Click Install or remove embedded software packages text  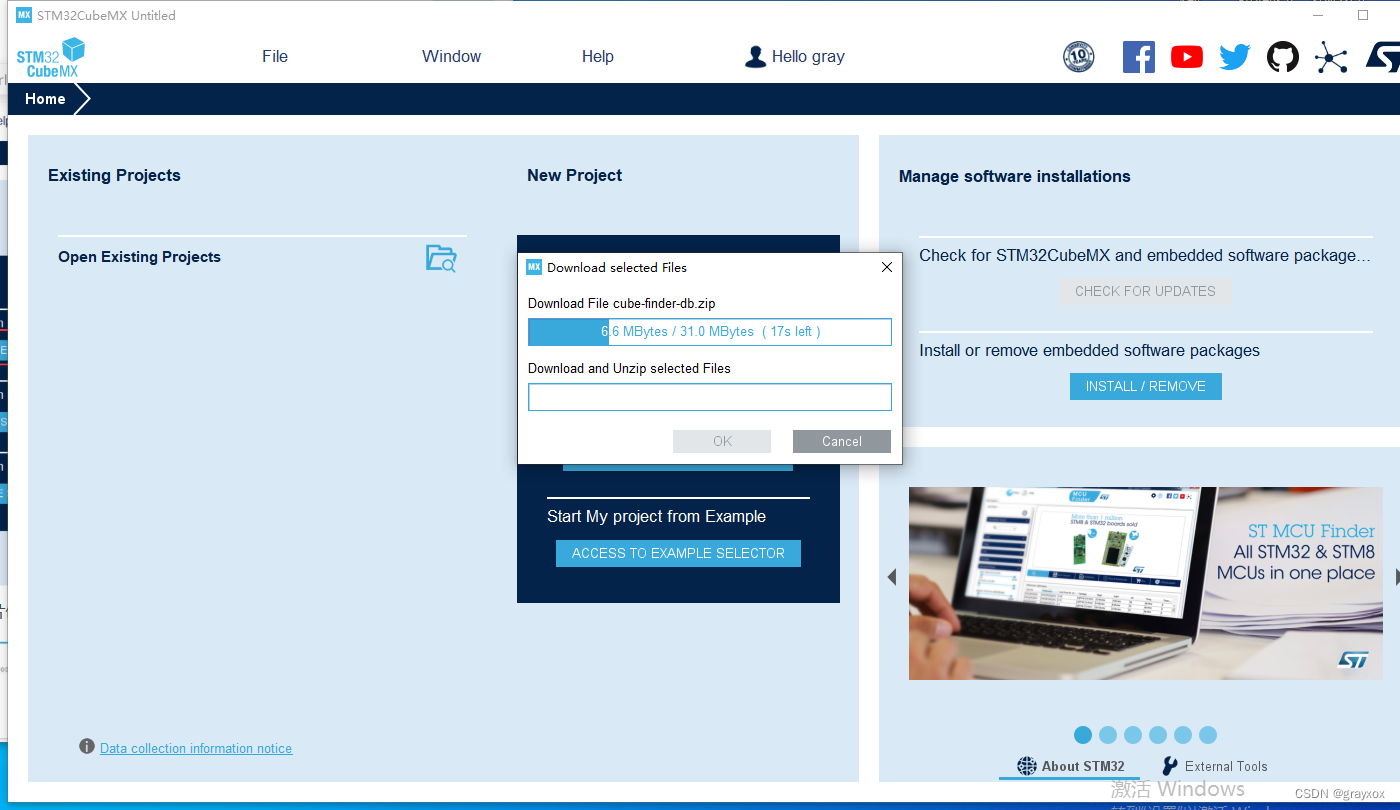pyautogui.click(x=1089, y=350)
